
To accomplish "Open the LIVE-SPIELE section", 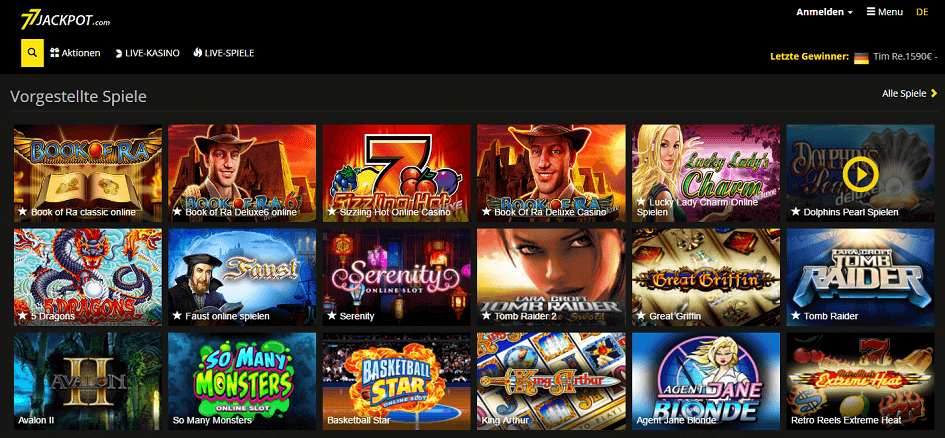I will [x=224, y=53].
